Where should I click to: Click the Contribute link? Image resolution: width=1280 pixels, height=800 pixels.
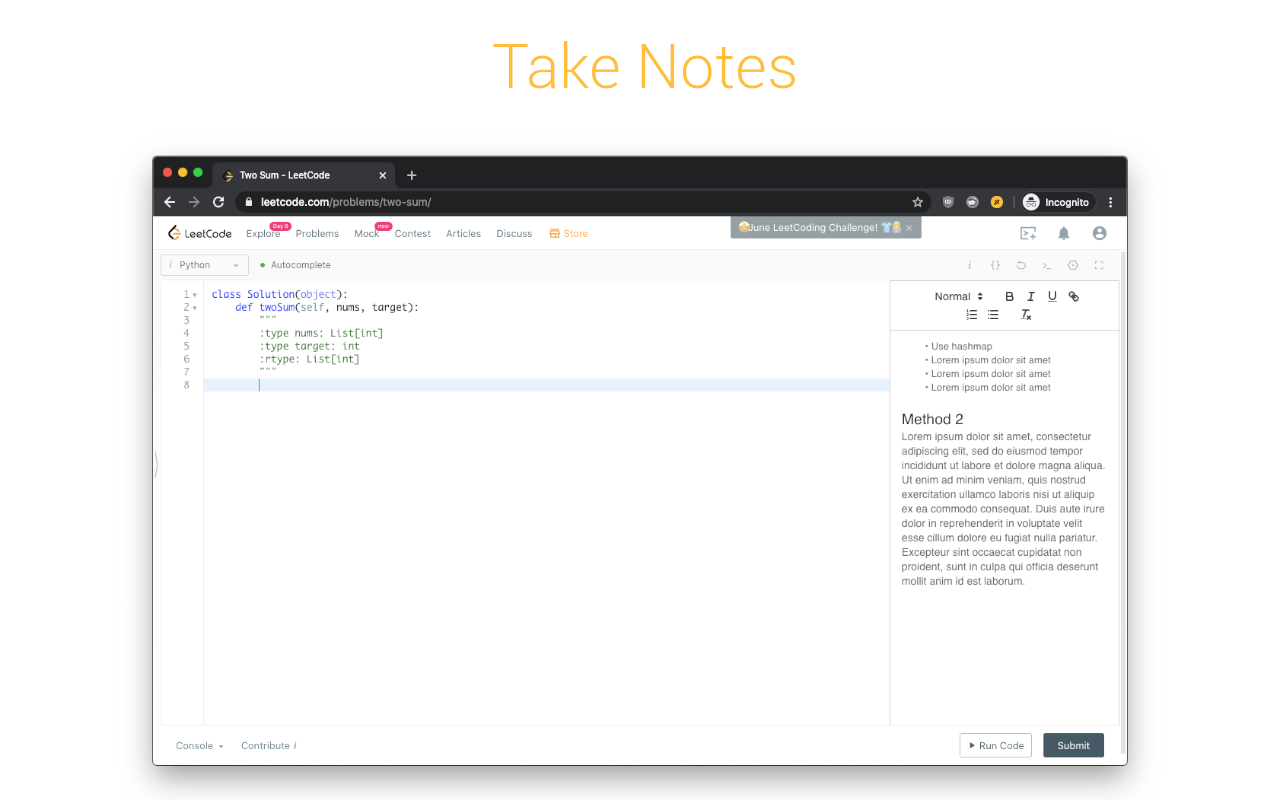(x=268, y=746)
